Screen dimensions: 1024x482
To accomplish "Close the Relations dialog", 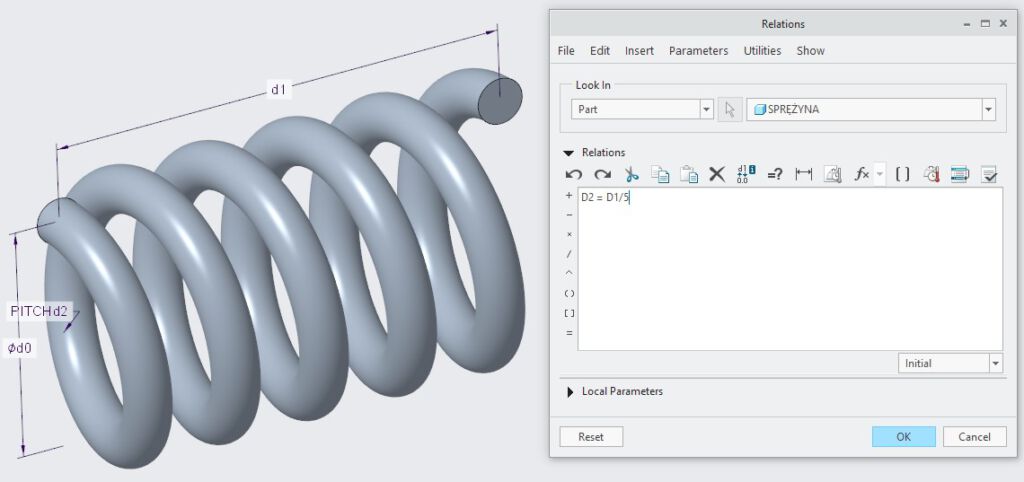I will [1003, 24].
